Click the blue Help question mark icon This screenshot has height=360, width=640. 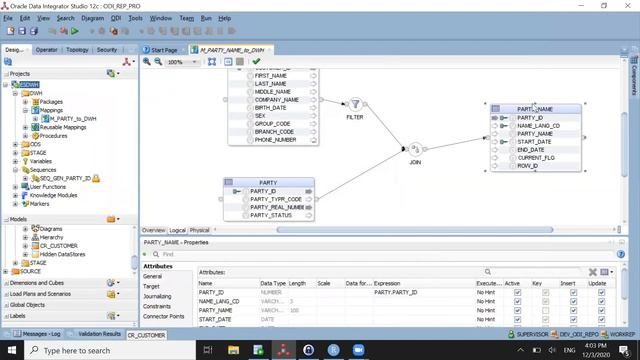pos(621,254)
